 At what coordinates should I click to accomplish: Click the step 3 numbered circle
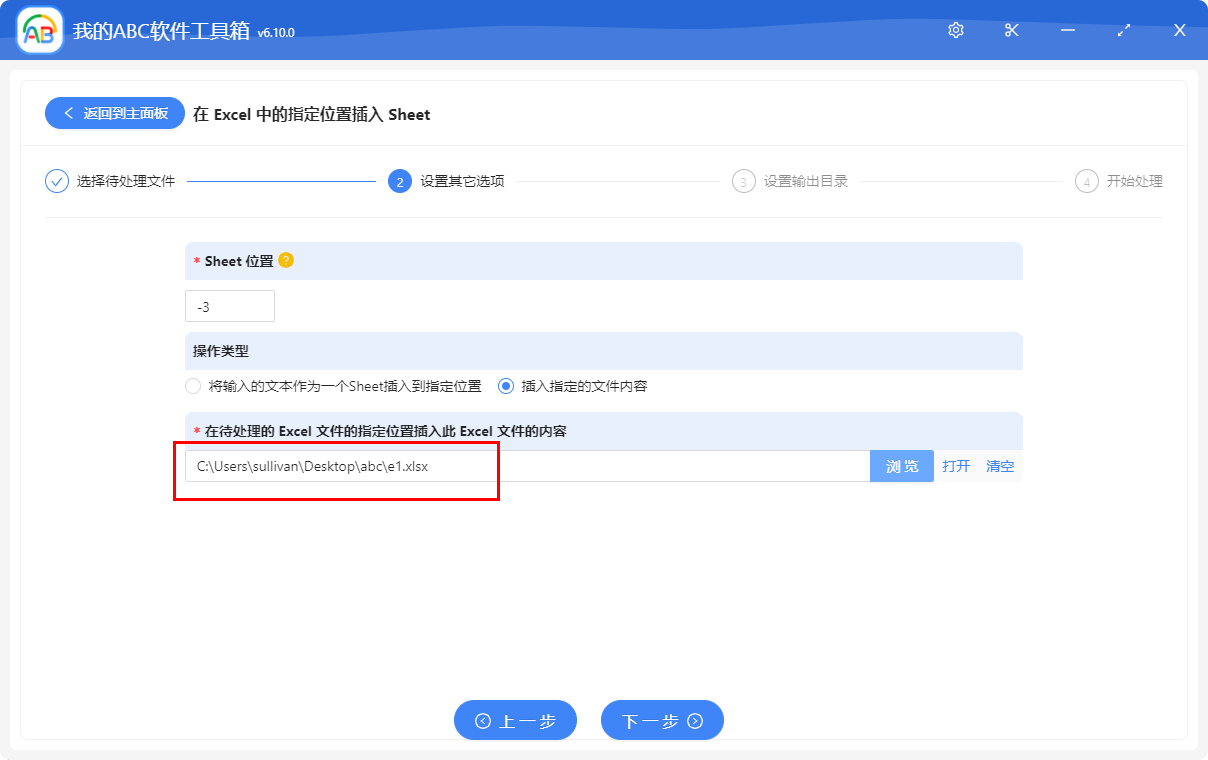coord(744,181)
